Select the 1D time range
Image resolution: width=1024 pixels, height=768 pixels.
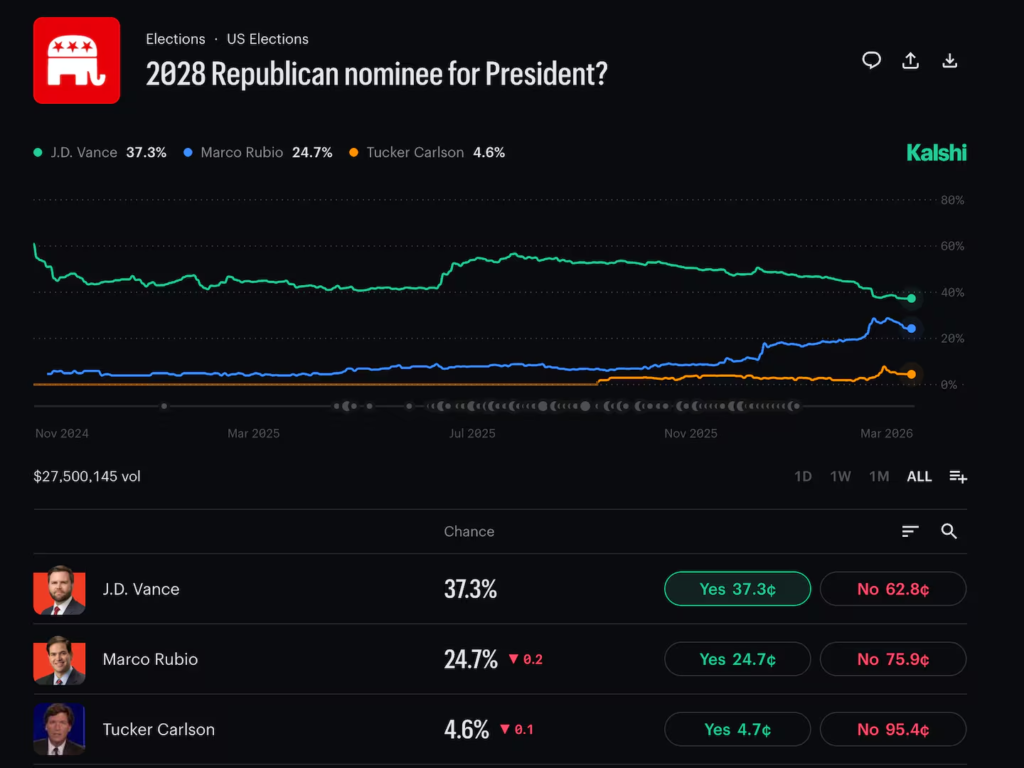802,476
